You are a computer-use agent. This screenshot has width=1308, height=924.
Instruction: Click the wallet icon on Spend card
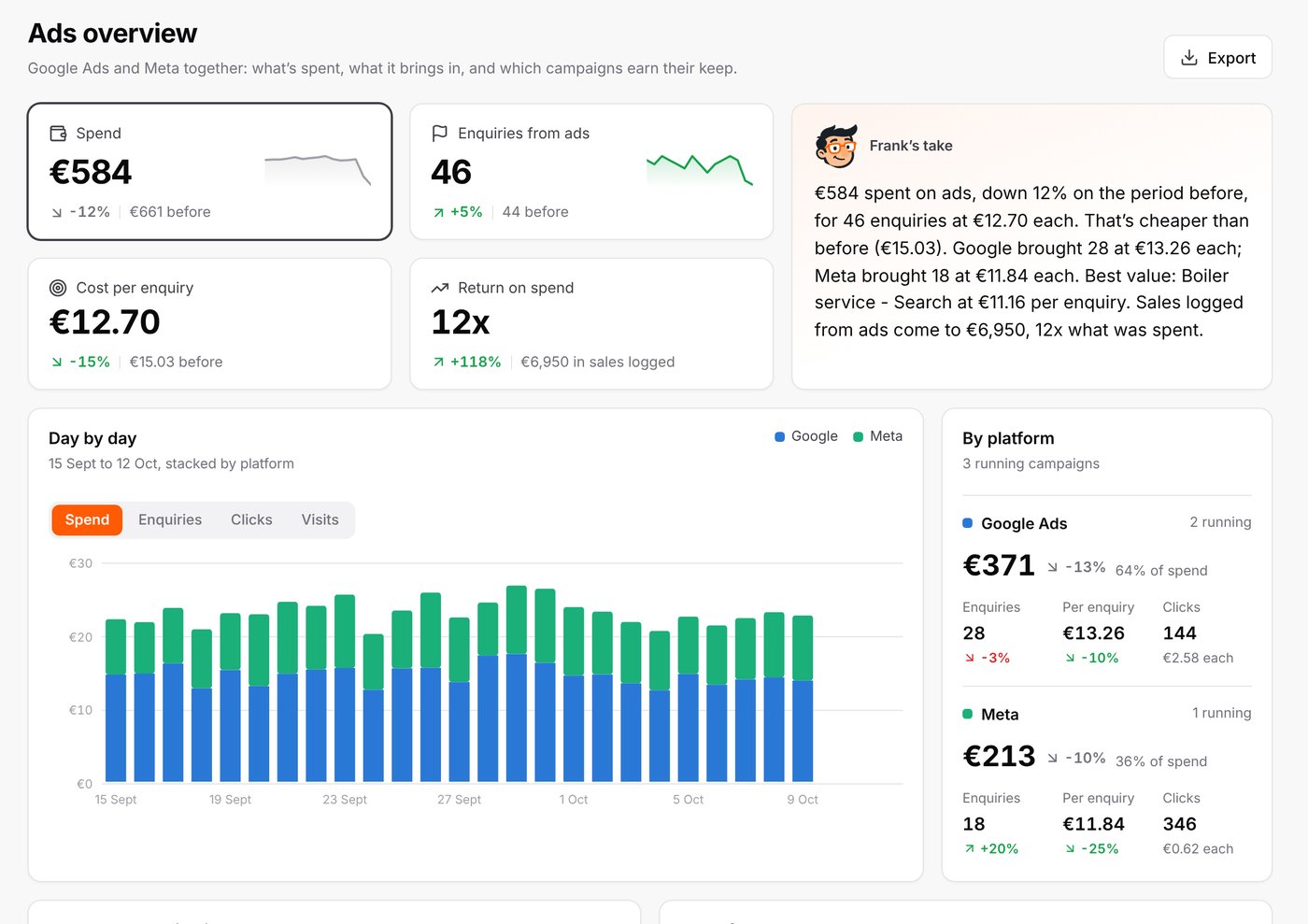(58, 134)
